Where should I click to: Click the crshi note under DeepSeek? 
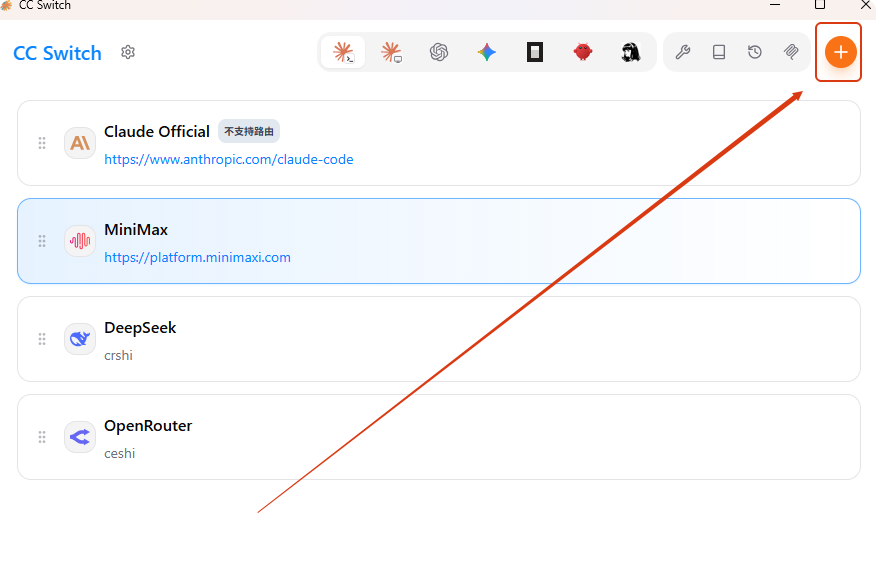pos(118,355)
